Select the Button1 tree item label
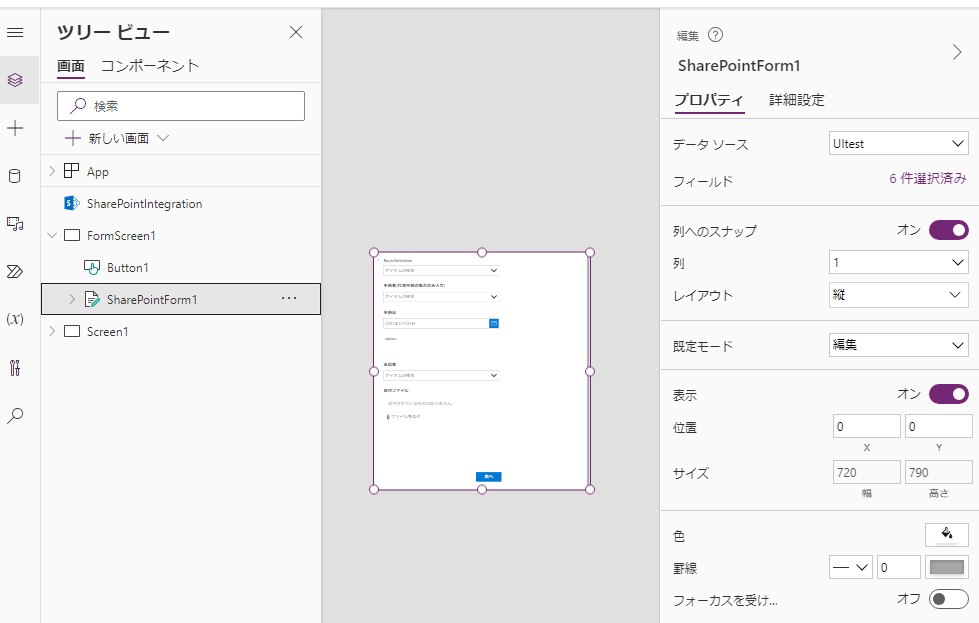 pyautogui.click(x=128, y=268)
